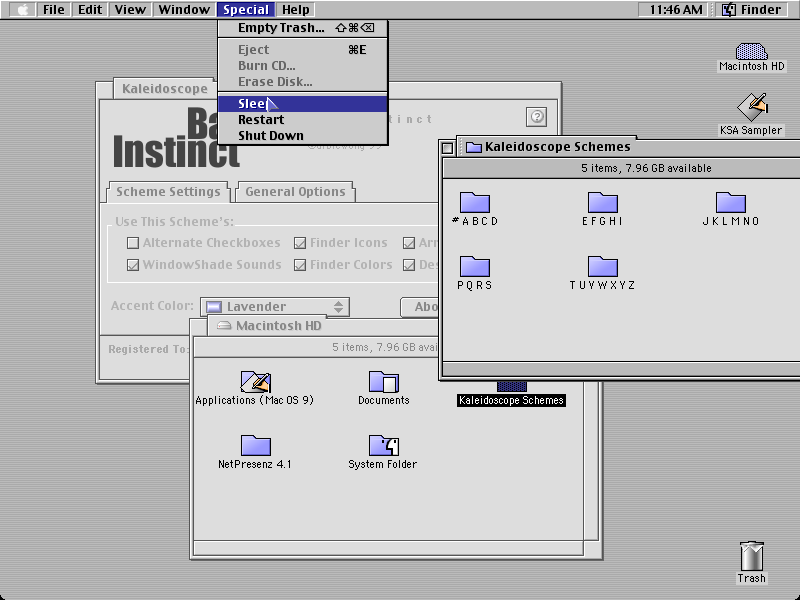Image resolution: width=800 pixels, height=600 pixels.
Task: Click the folder icon in Kaleidoscope Schemes title bar
Action: [474, 147]
